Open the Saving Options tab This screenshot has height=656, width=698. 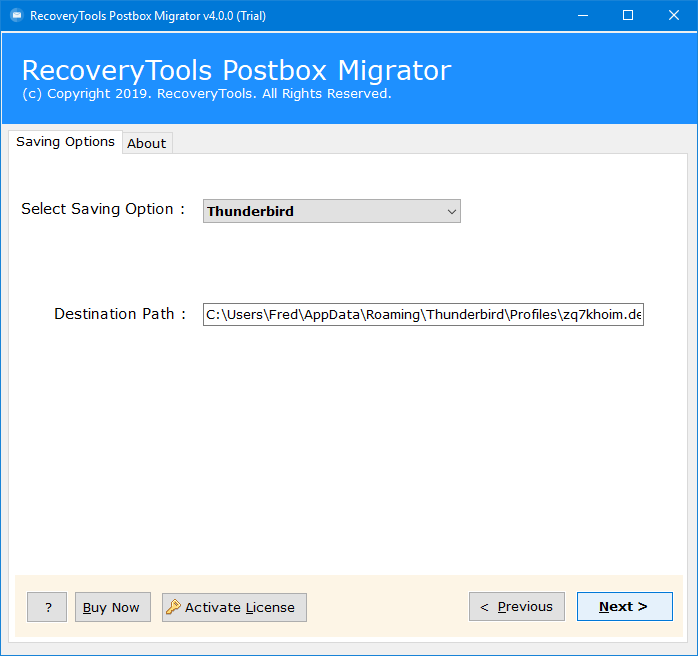coord(65,142)
